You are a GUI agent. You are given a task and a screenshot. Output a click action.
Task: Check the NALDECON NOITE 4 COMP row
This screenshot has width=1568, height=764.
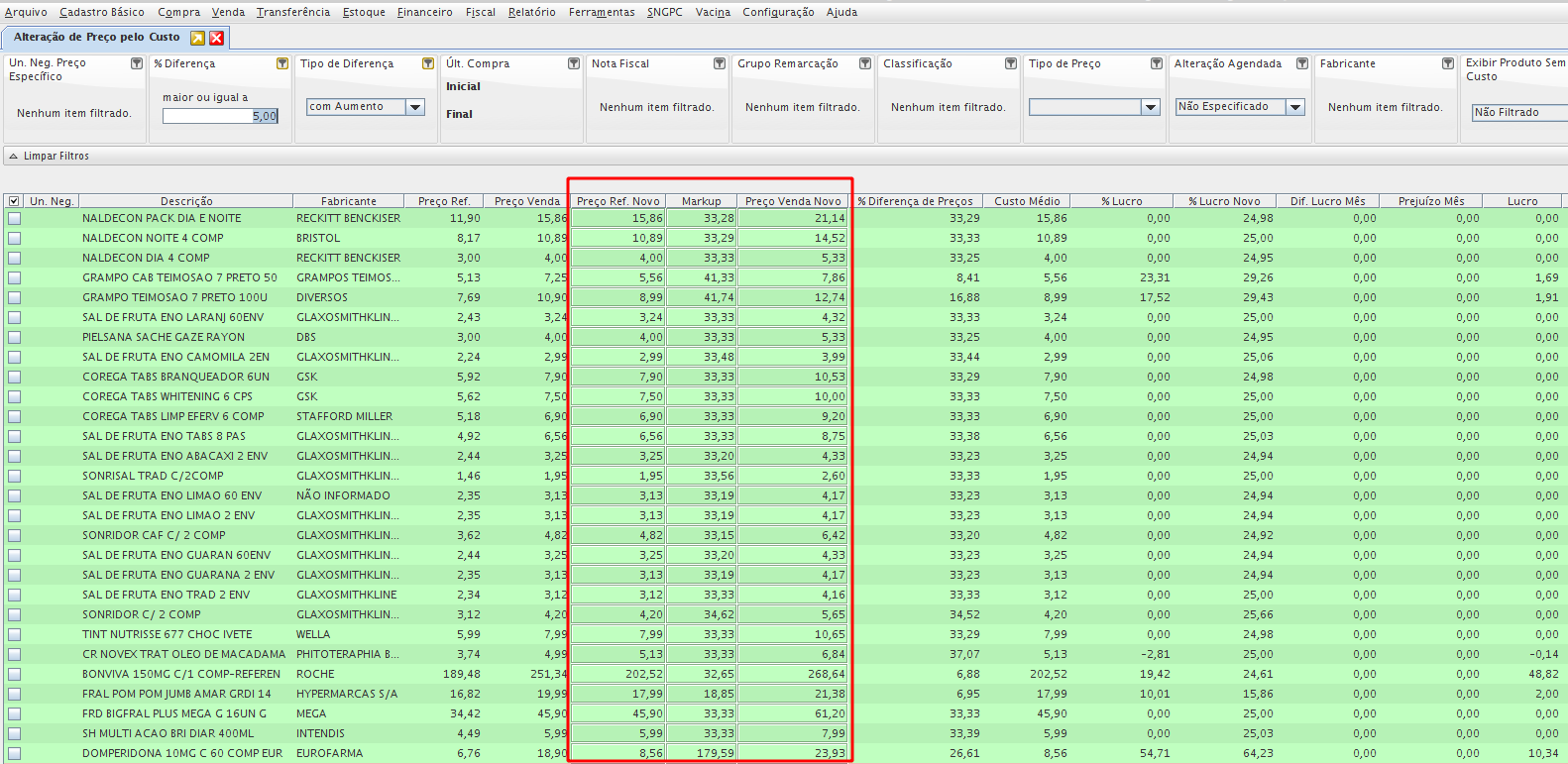point(14,238)
